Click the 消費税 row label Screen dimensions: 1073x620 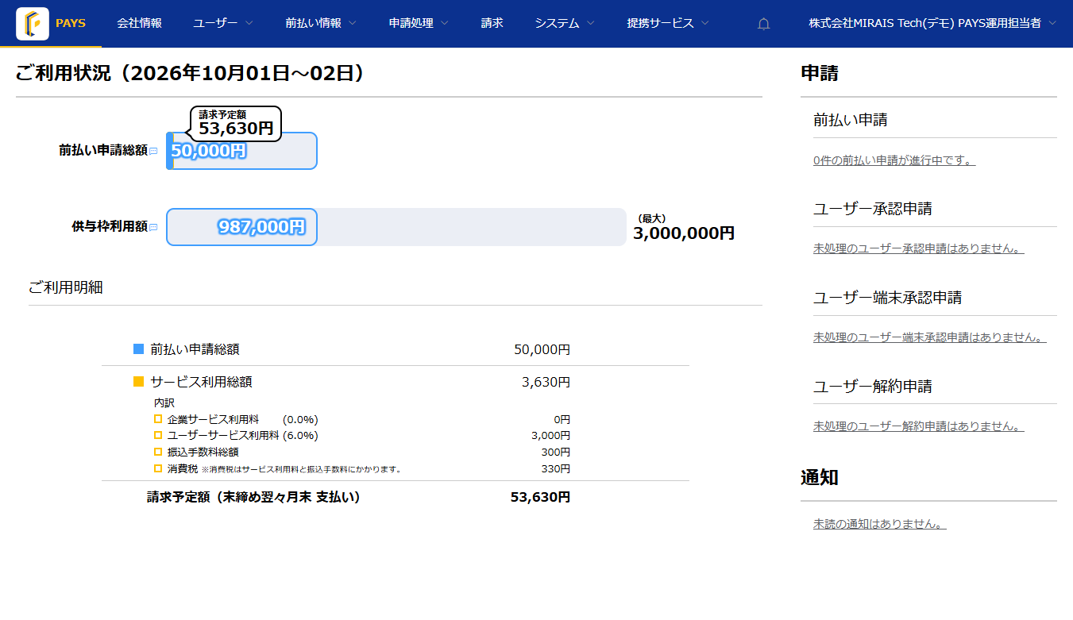[x=182, y=469]
